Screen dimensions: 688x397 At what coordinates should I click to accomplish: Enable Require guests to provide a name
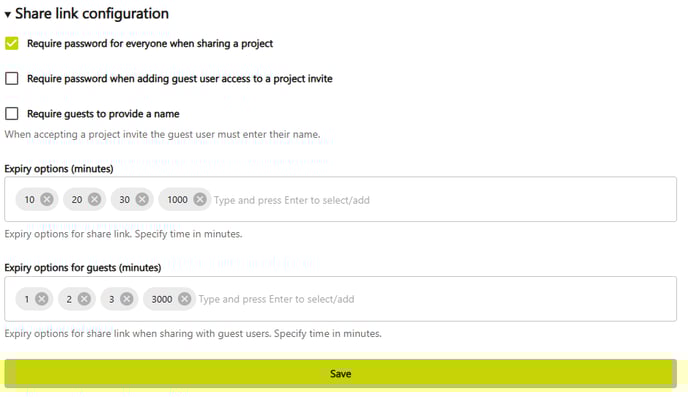[12, 114]
